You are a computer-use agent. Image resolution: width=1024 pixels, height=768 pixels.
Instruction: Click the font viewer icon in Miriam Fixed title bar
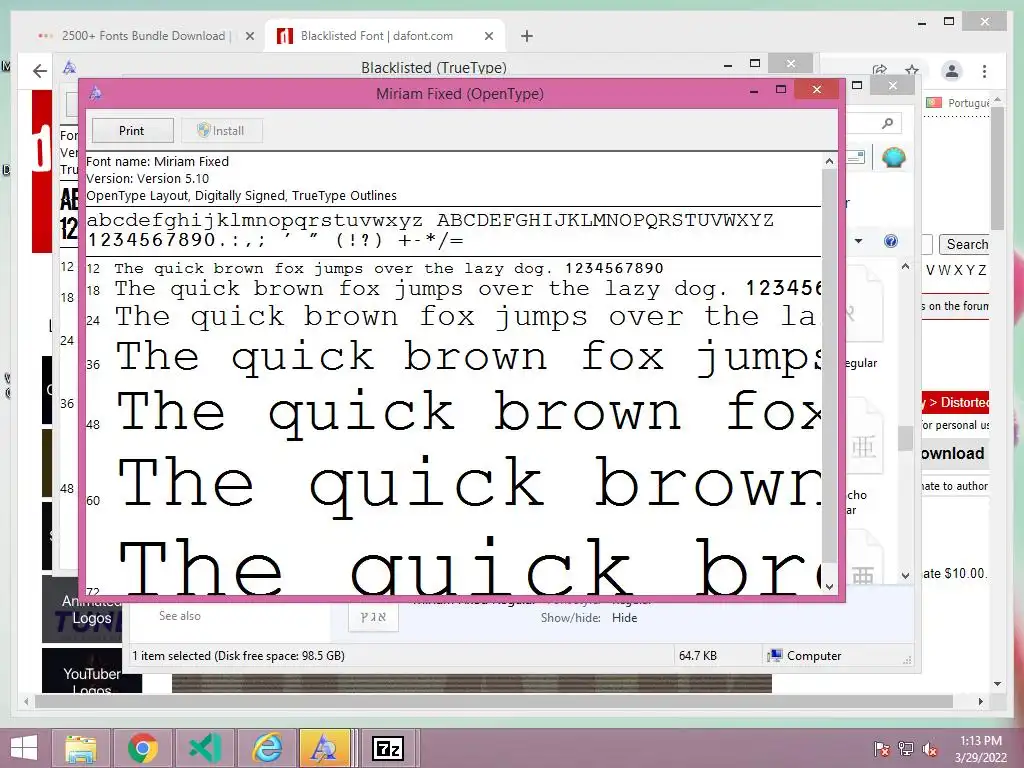point(95,93)
